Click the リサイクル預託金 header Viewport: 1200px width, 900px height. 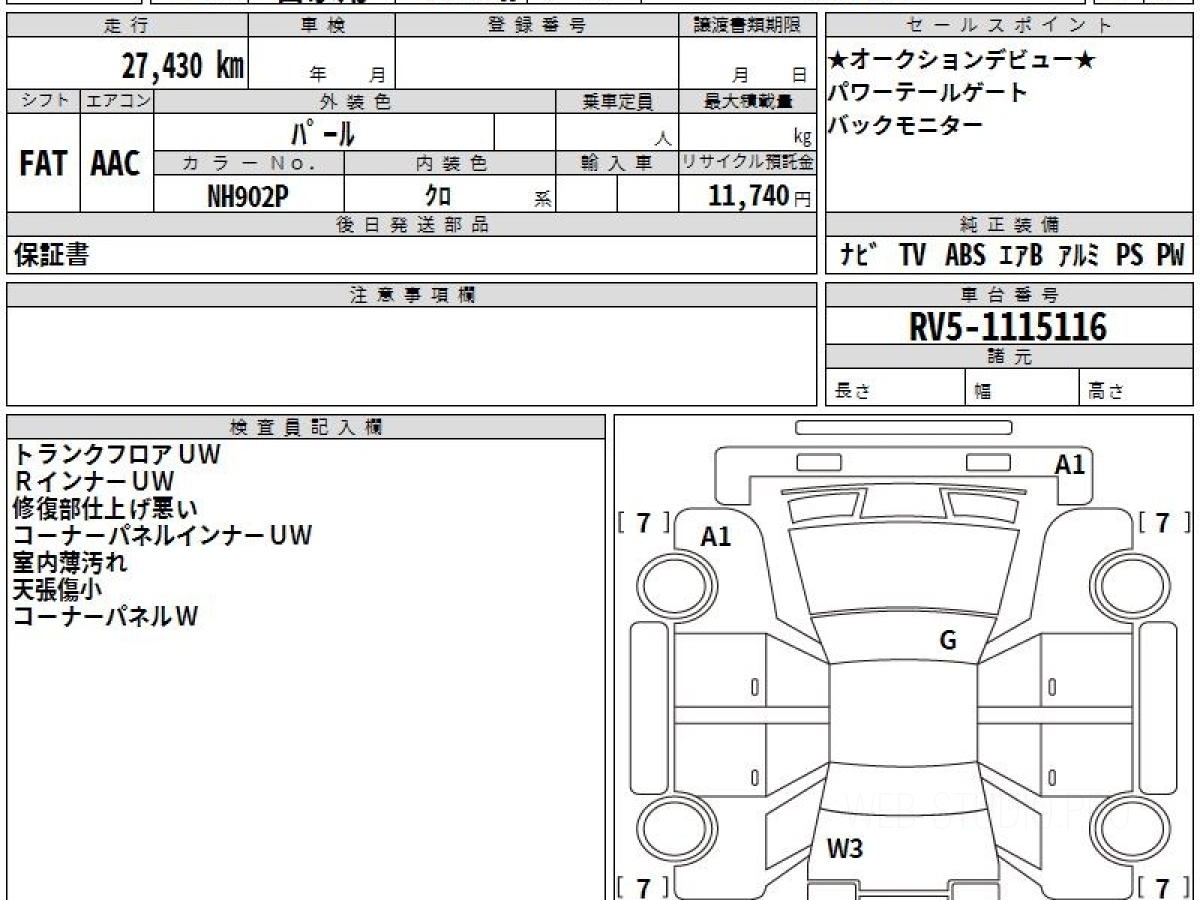(747, 163)
